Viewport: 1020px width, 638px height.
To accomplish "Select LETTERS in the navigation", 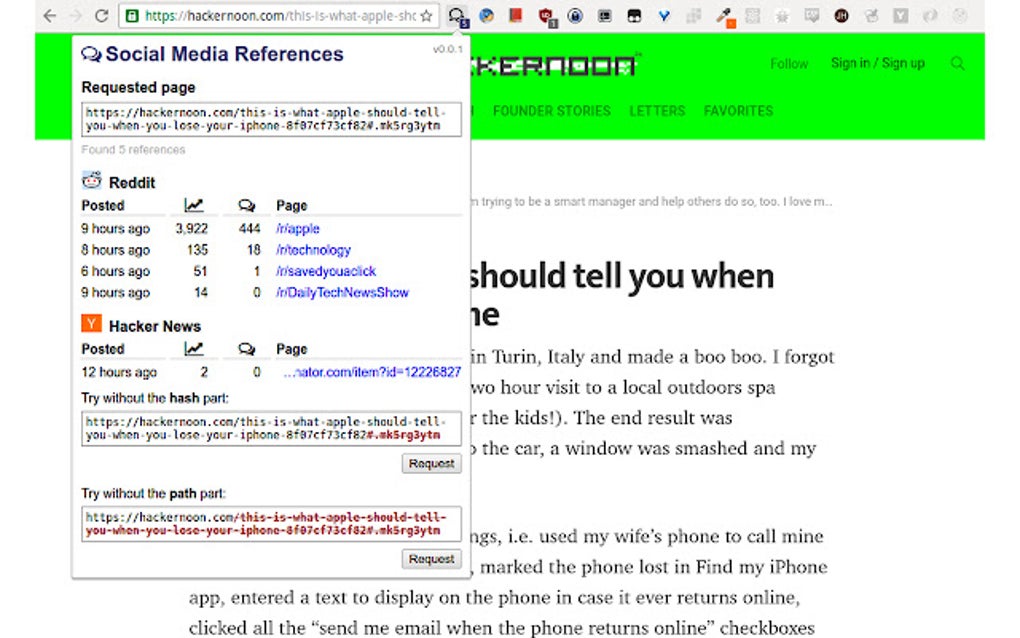I will [x=657, y=111].
